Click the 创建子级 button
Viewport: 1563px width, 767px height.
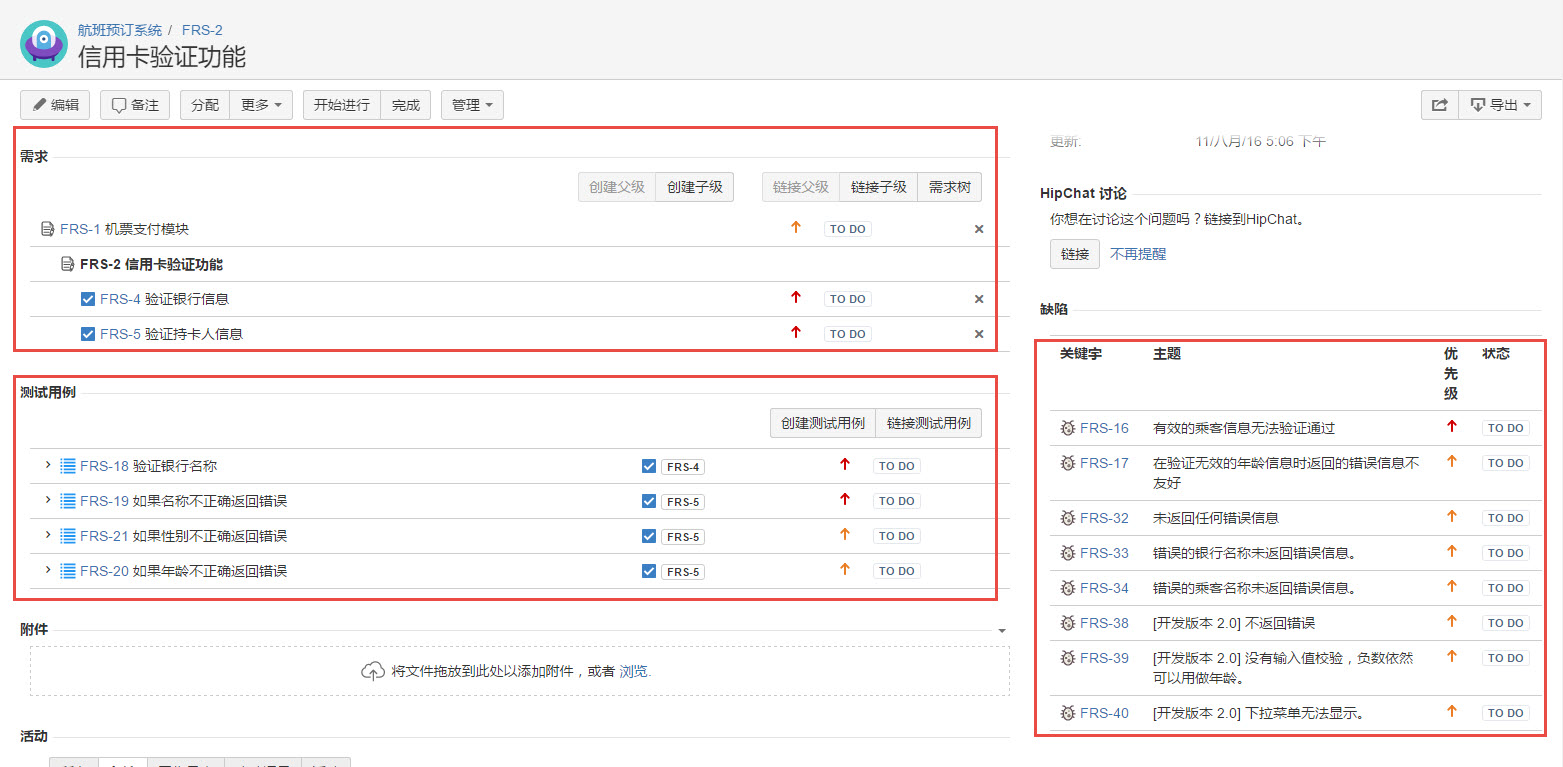695,187
